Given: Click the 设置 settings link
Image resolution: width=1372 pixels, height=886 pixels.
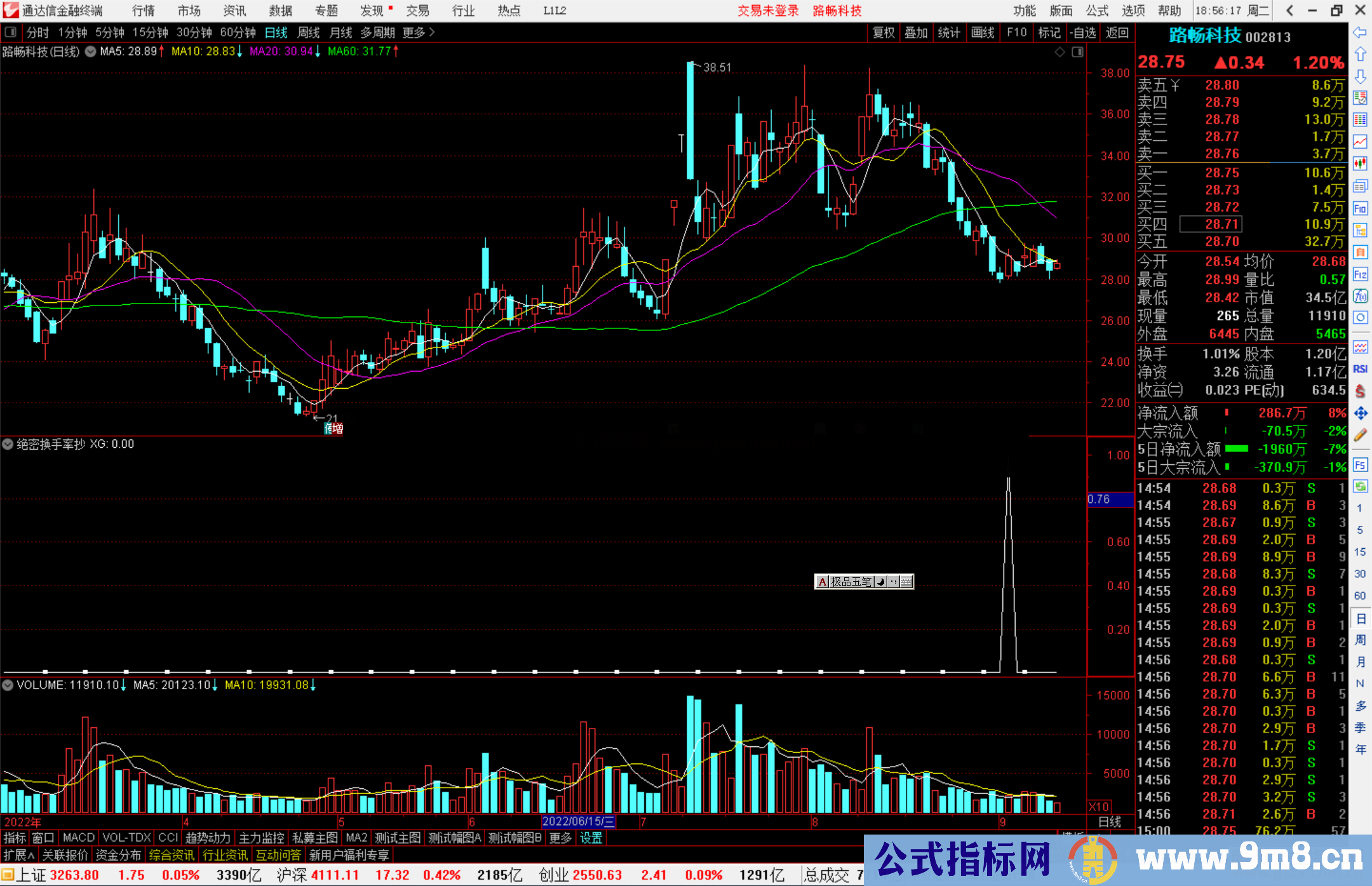Looking at the screenshot, I should click(x=591, y=838).
